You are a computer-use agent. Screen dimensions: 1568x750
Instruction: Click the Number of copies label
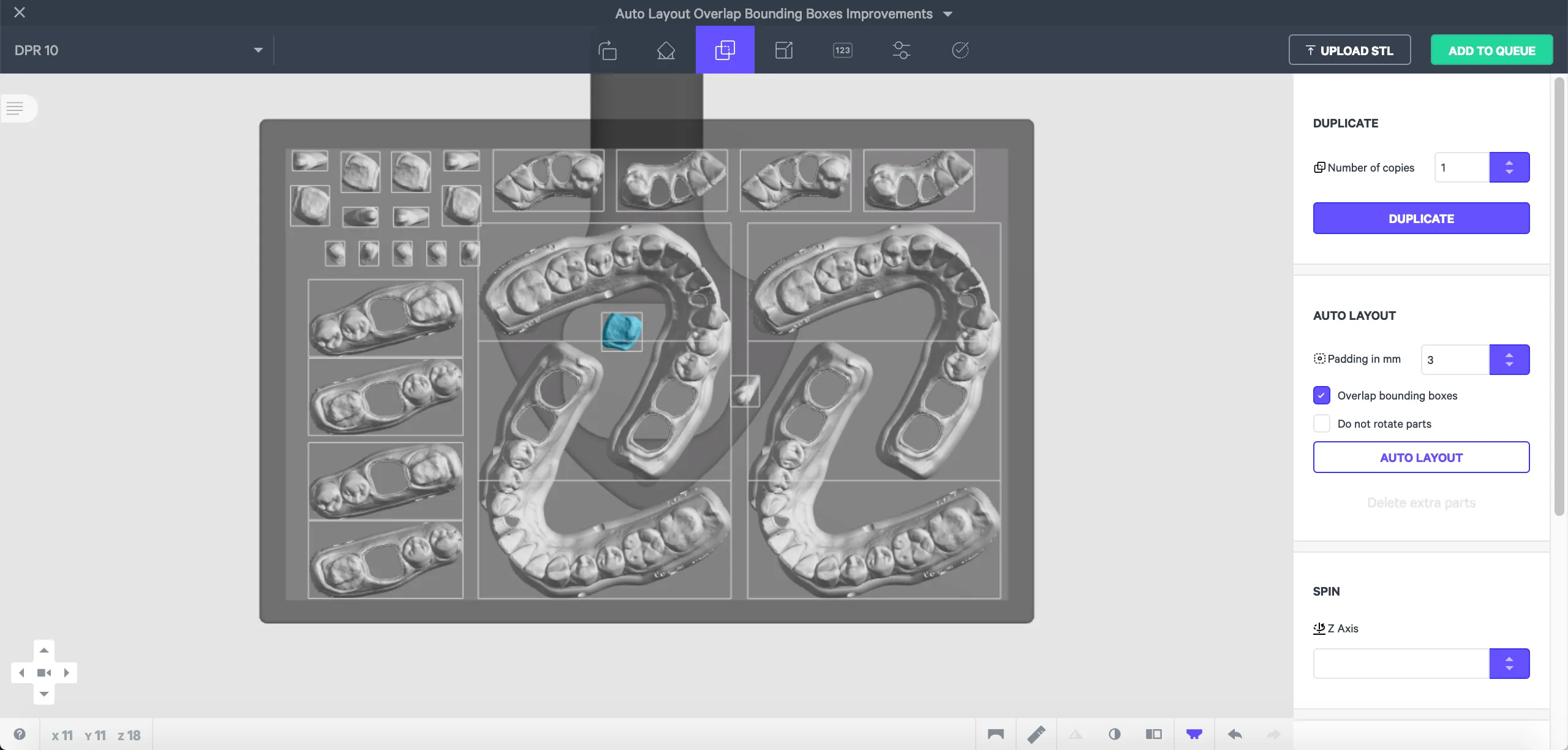[1371, 167]
